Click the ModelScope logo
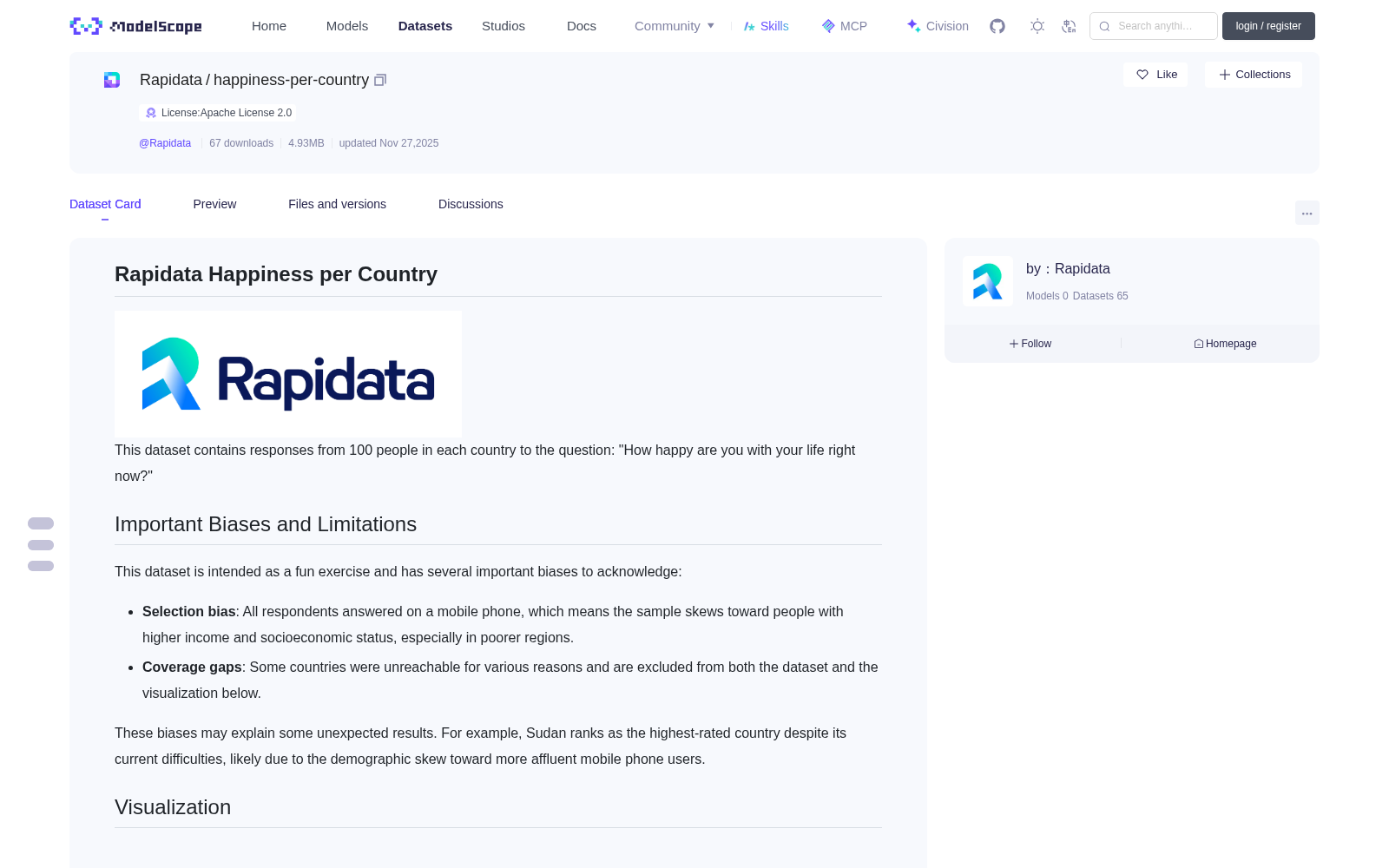The width and height of the screenshot is (1389, 868). [x=136, y=26]
